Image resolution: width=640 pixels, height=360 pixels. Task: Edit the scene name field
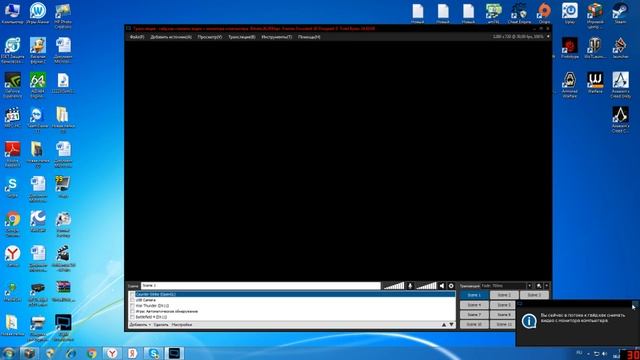tap(260, 286)
